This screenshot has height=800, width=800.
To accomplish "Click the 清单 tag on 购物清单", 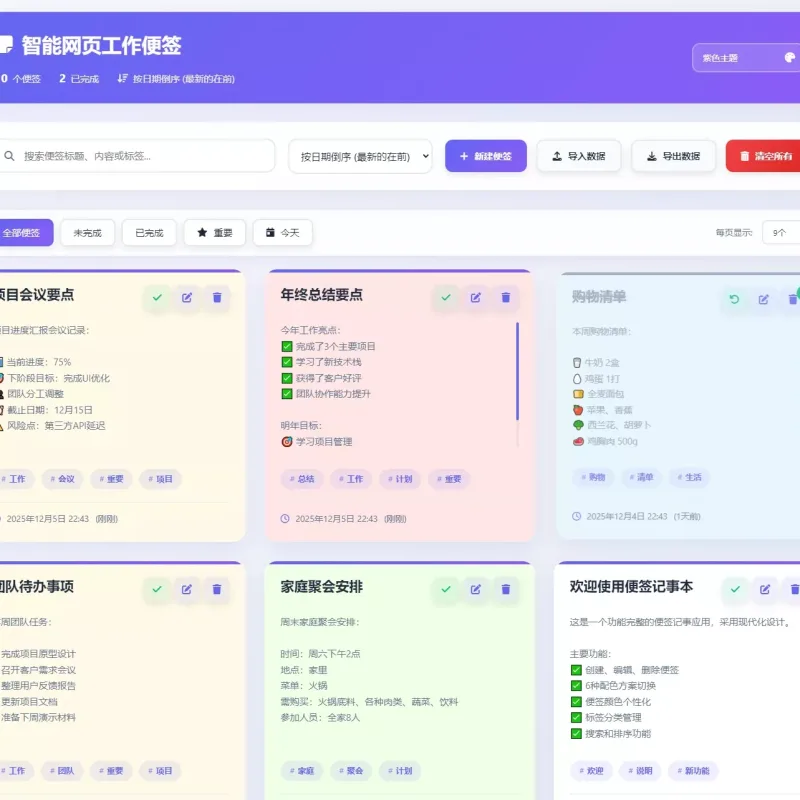I will 641,477.
